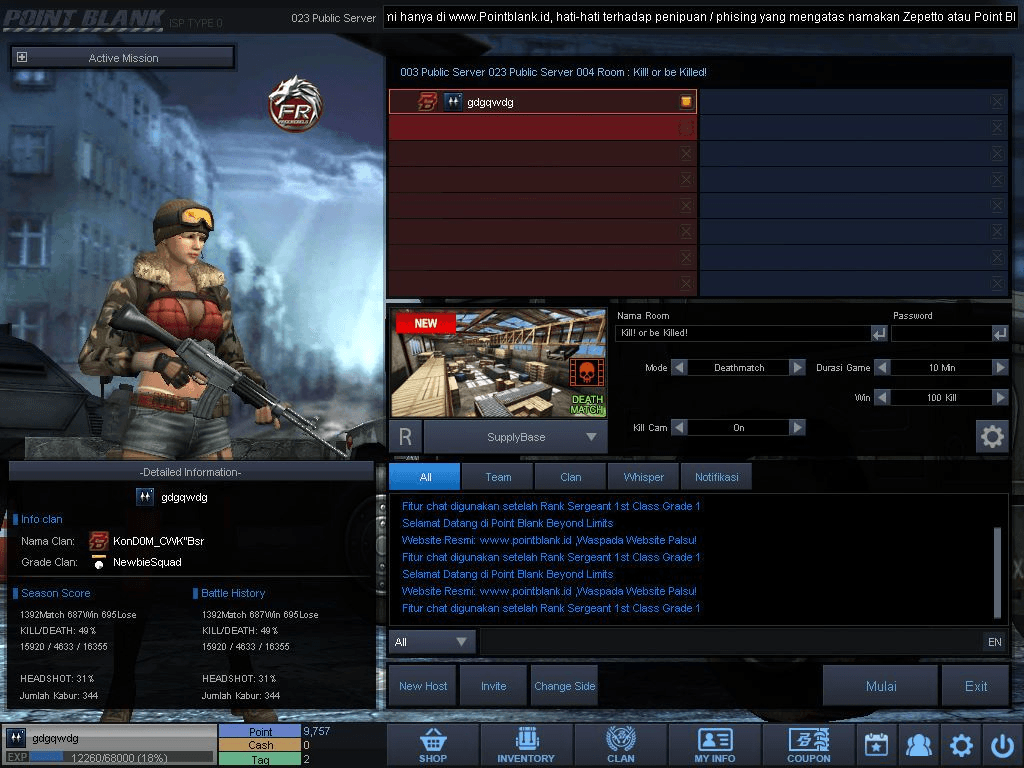Decrease Durasi Game from 10 Min
The image size is (1024, 768).
point(882,368)
